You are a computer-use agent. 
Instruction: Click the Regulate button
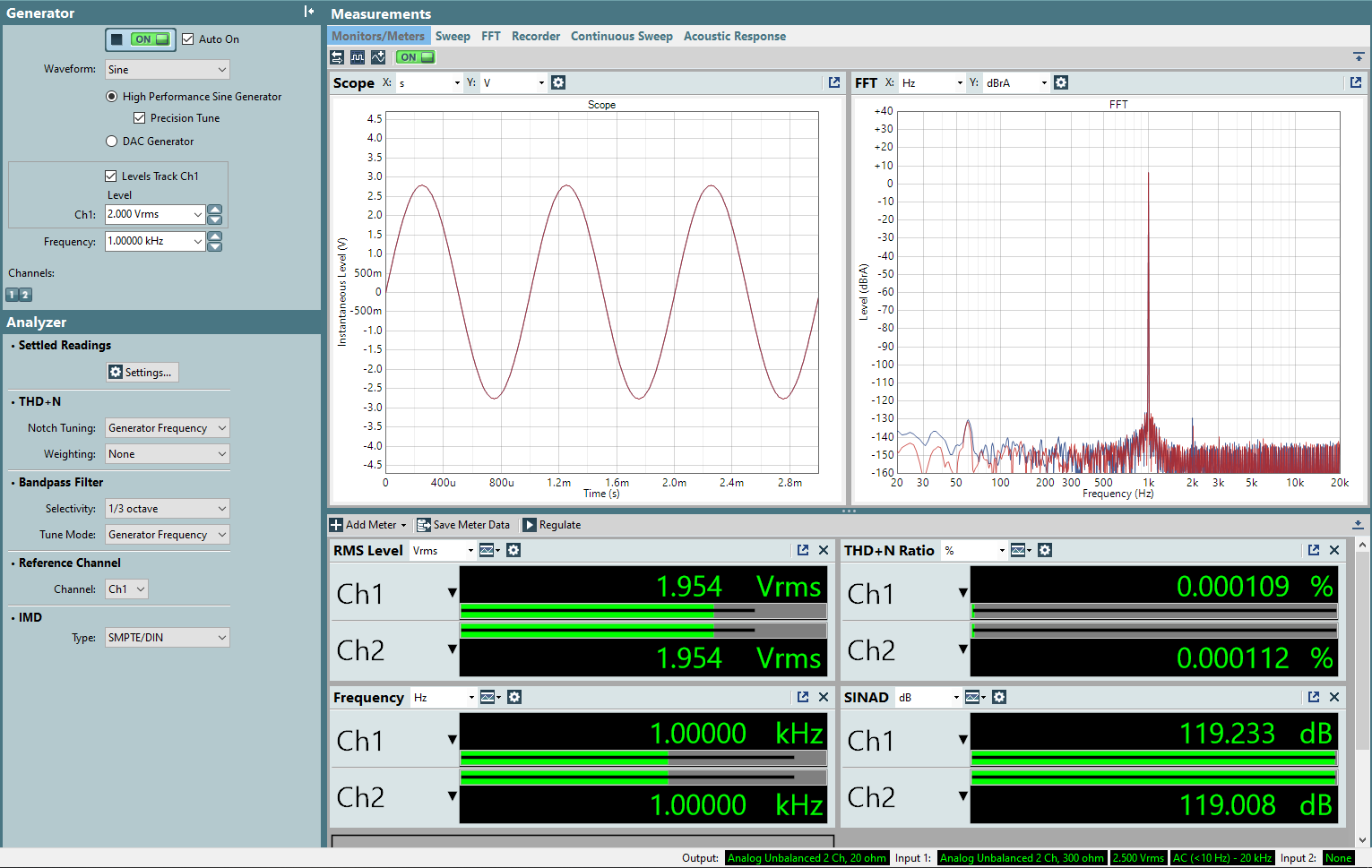point(552,524)
